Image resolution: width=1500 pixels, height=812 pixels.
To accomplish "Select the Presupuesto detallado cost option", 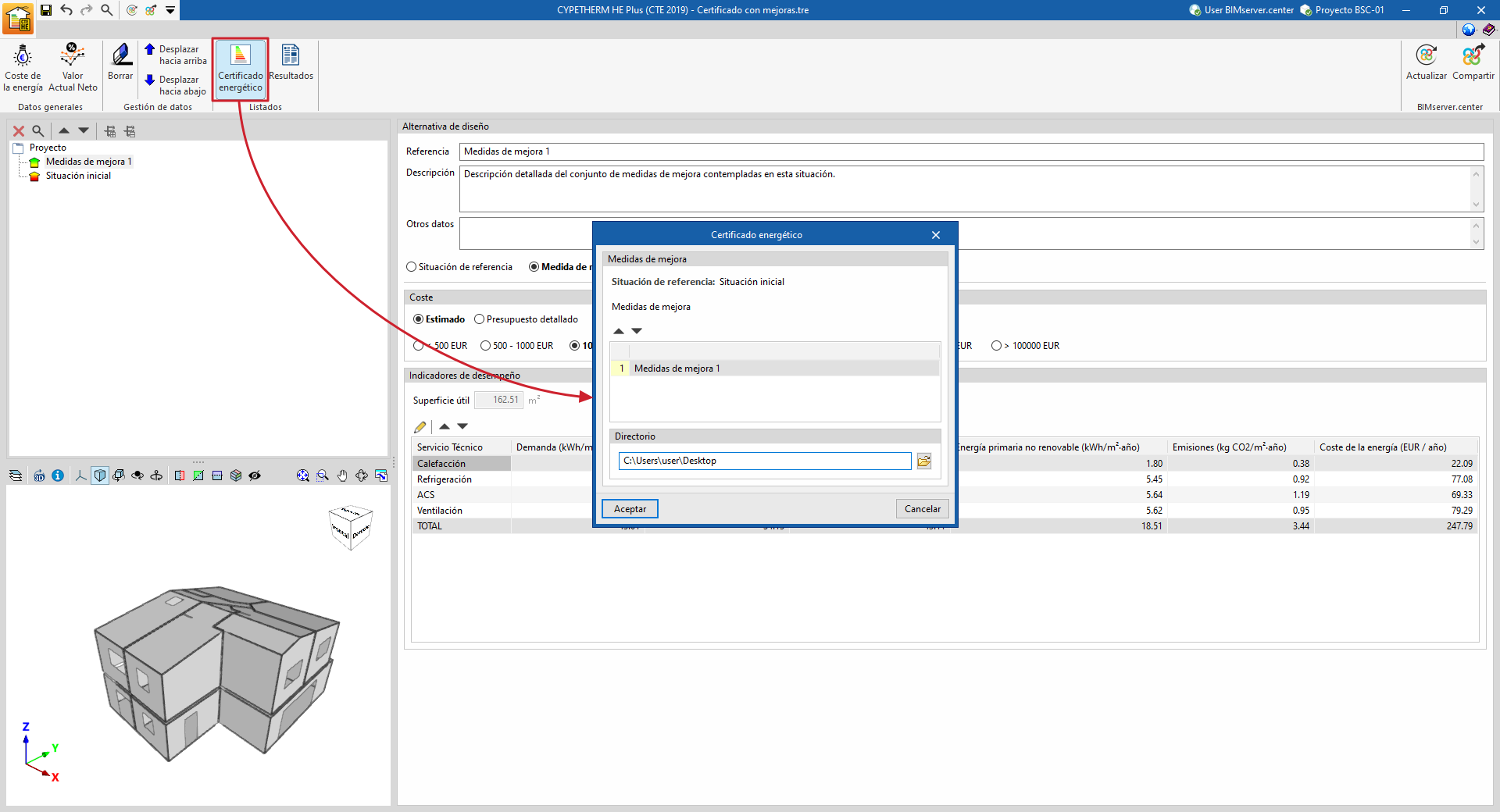I will point(480,319).
